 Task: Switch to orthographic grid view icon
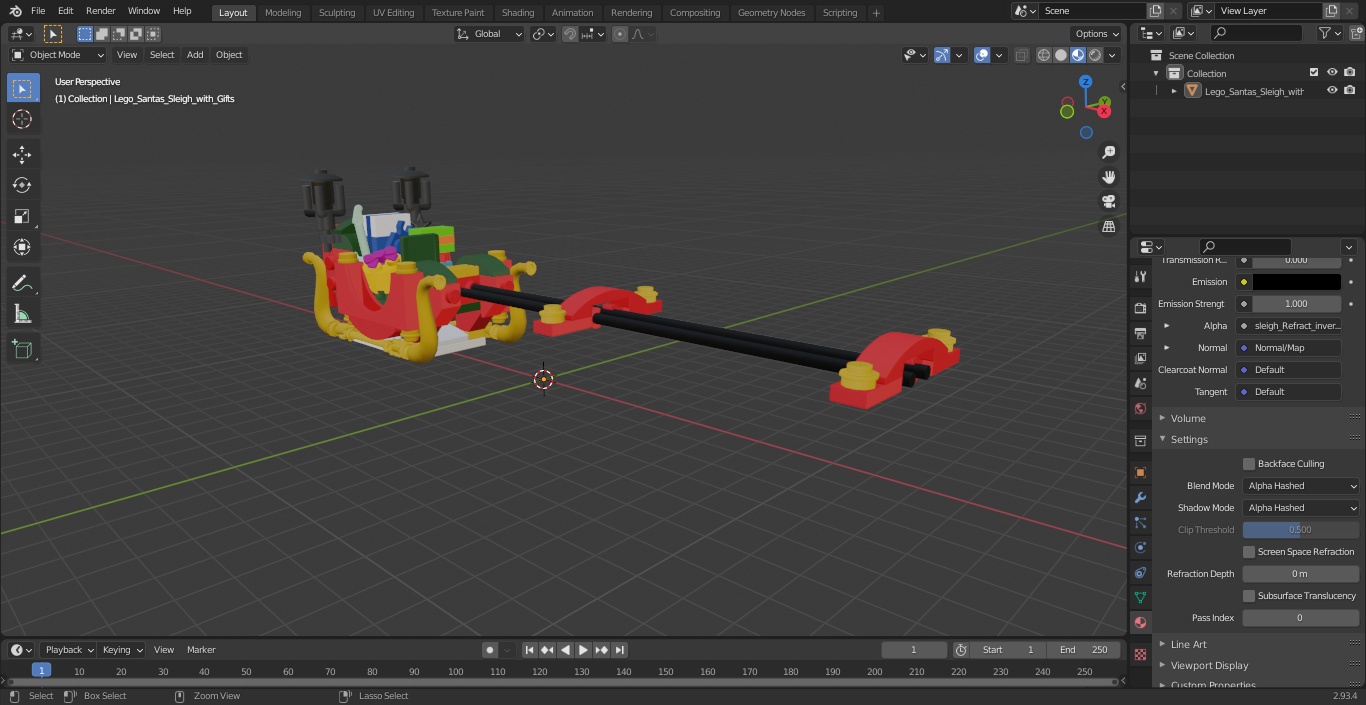click(x=1109, y=227)
